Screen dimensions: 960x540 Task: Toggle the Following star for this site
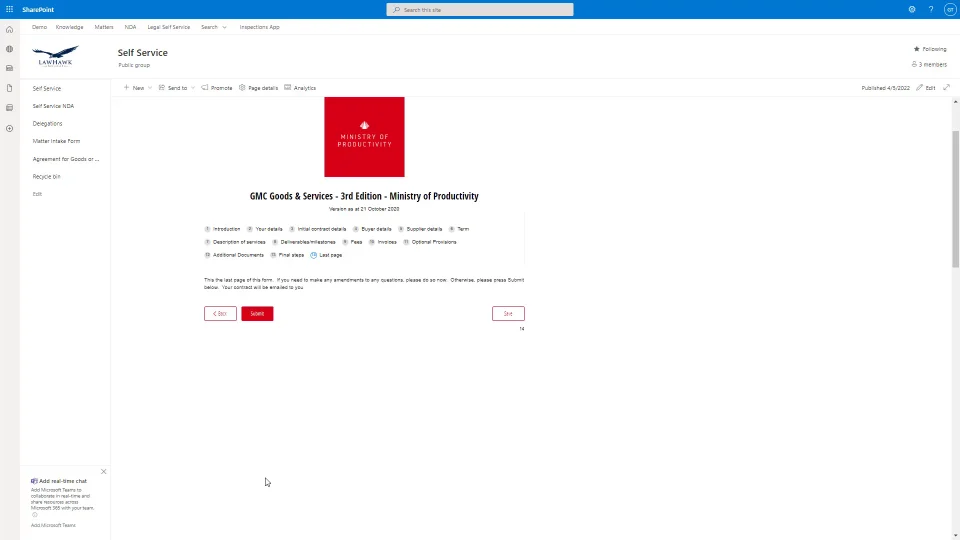pos(930,49)
